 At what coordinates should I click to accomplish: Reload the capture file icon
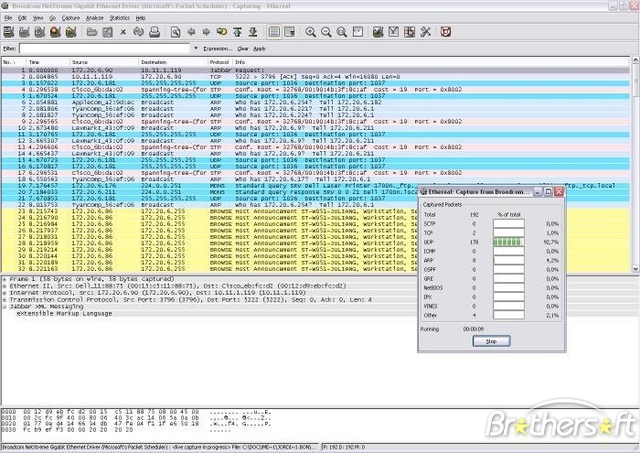pos(139,32)
